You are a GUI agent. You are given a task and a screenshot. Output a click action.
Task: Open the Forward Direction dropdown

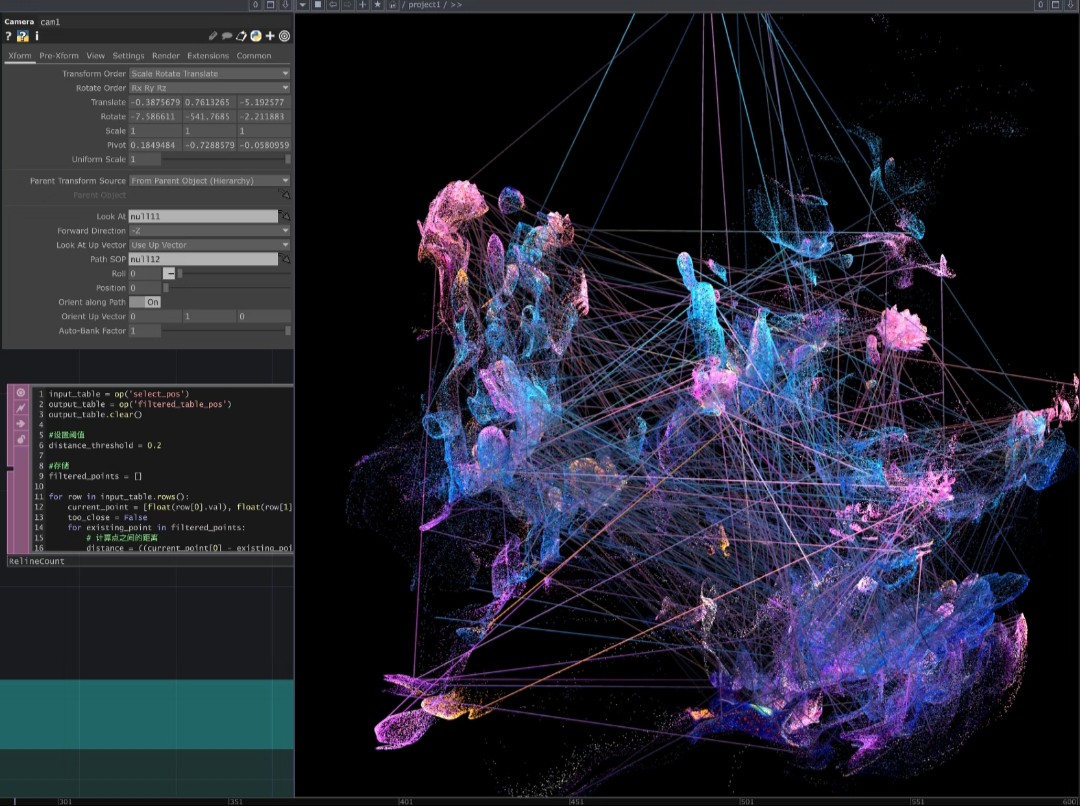pyautogui.click(x=210, y=231)
